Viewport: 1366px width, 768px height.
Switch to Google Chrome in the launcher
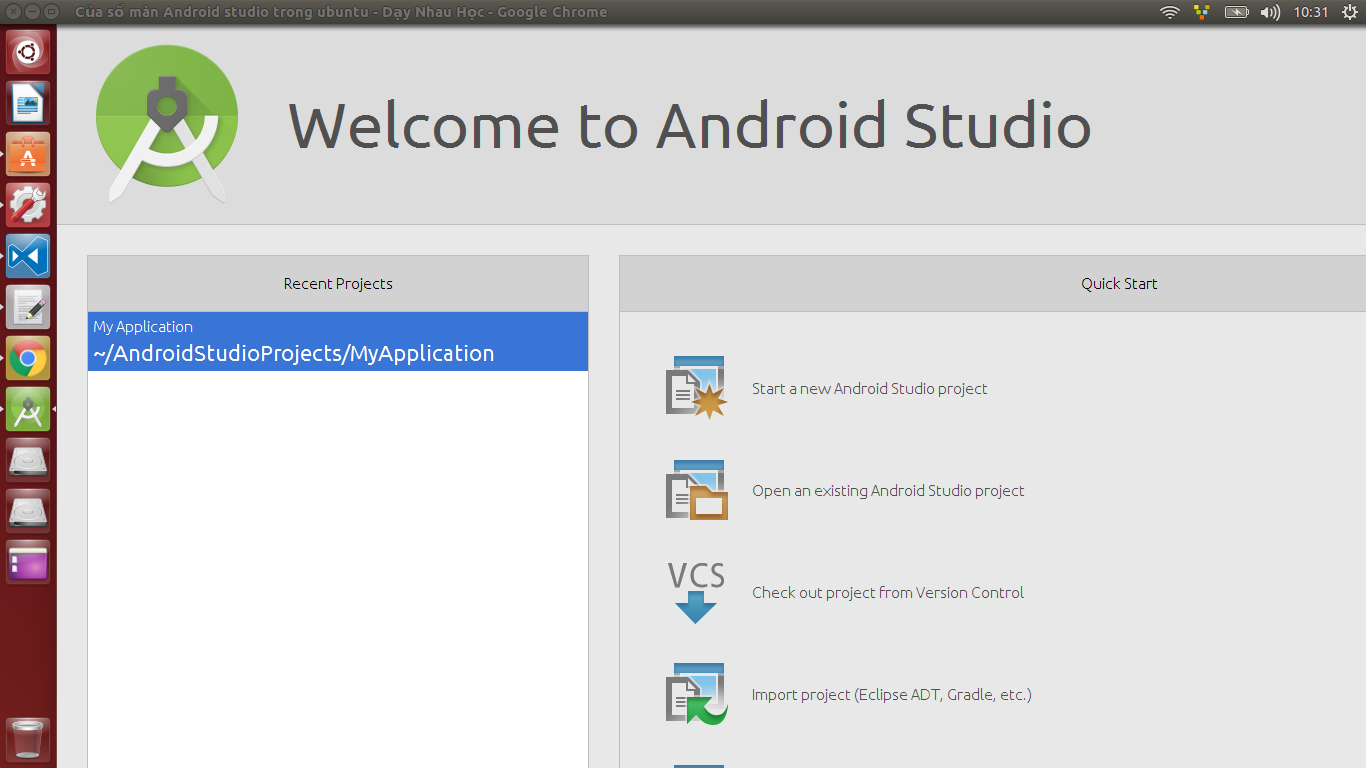click(28, 358)
